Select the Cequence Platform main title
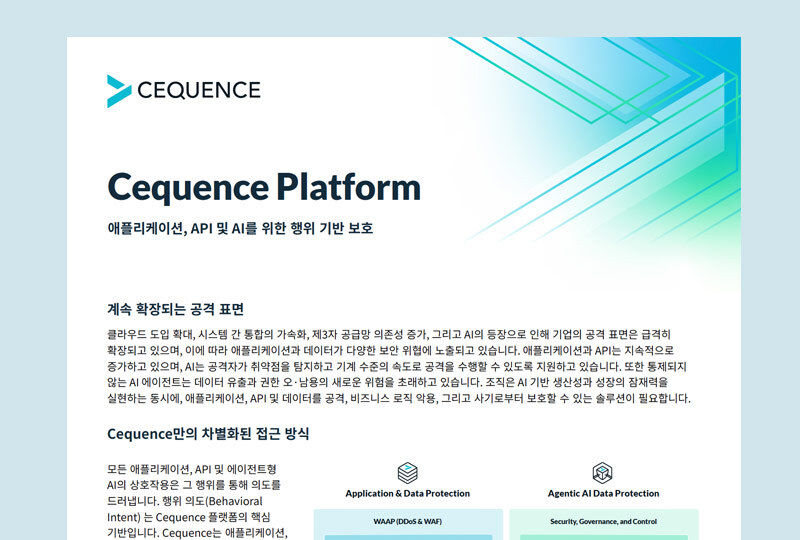The height and width of the screenshot is (540, 800). click(x=264, y=187)
